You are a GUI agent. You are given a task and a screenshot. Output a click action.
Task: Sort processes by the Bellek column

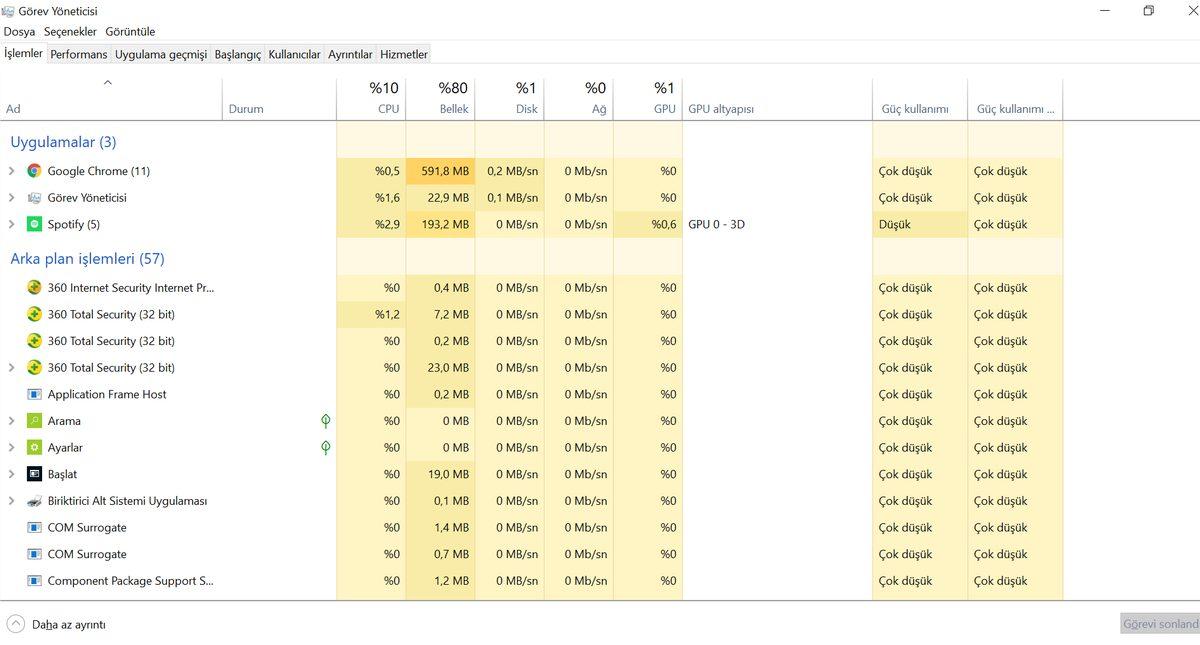[440, 97]
